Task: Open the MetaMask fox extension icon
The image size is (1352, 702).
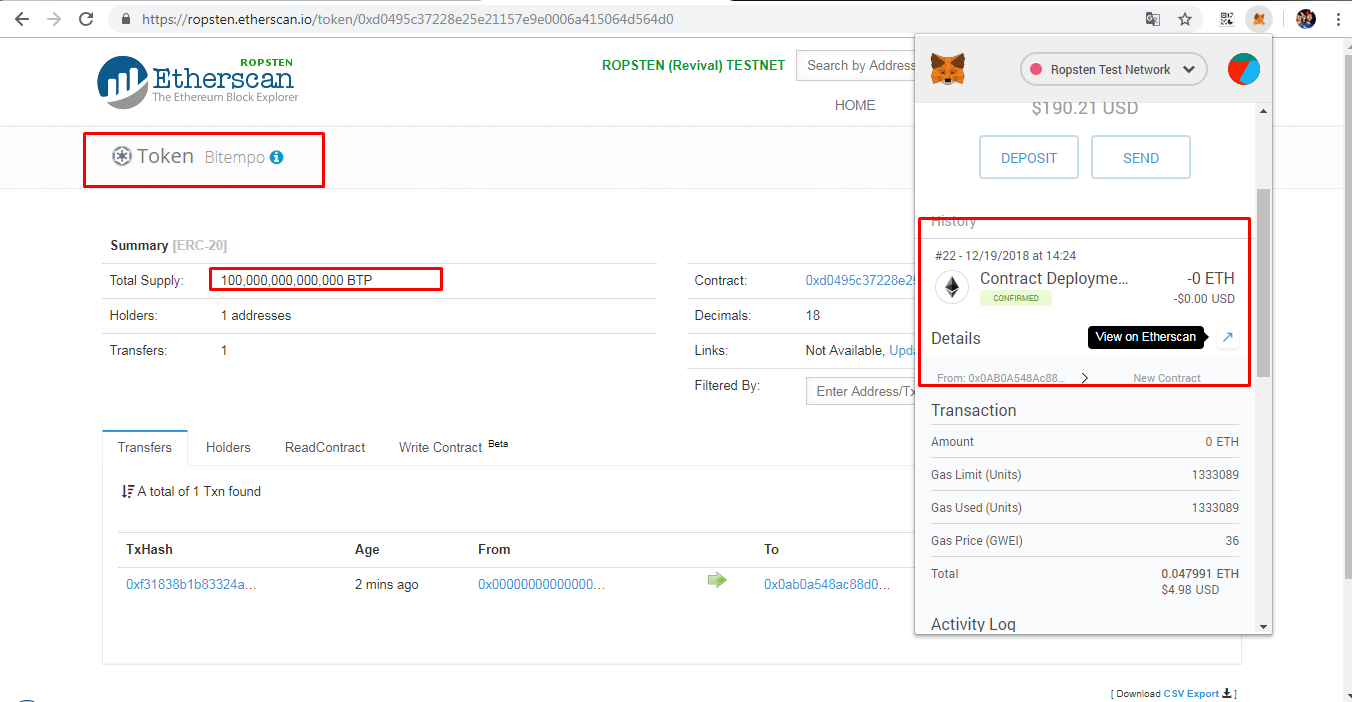Action: (1259, 19)
